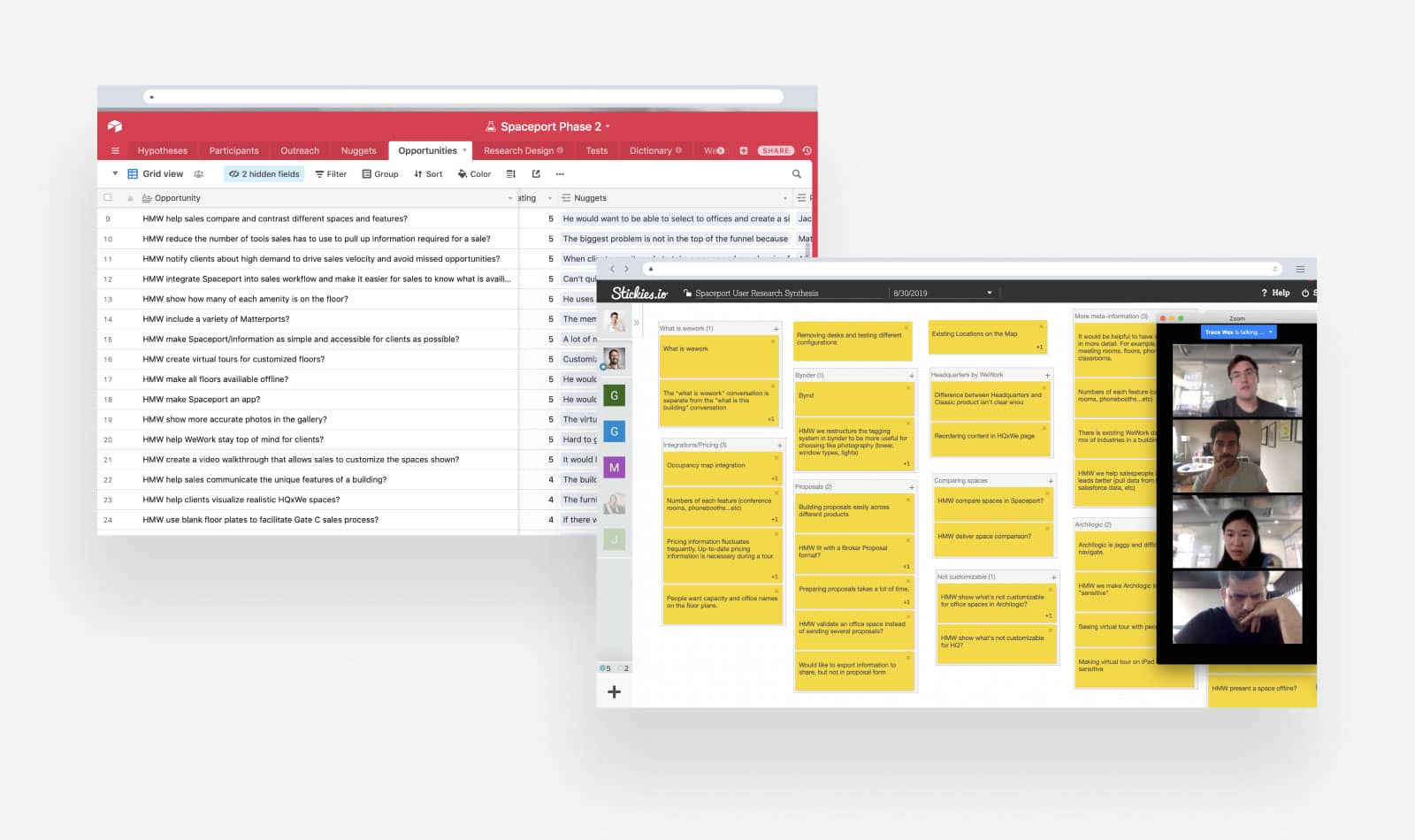Switch to the Research Design tab
Screen dimensions: 1415x840
tap(523, 151)
